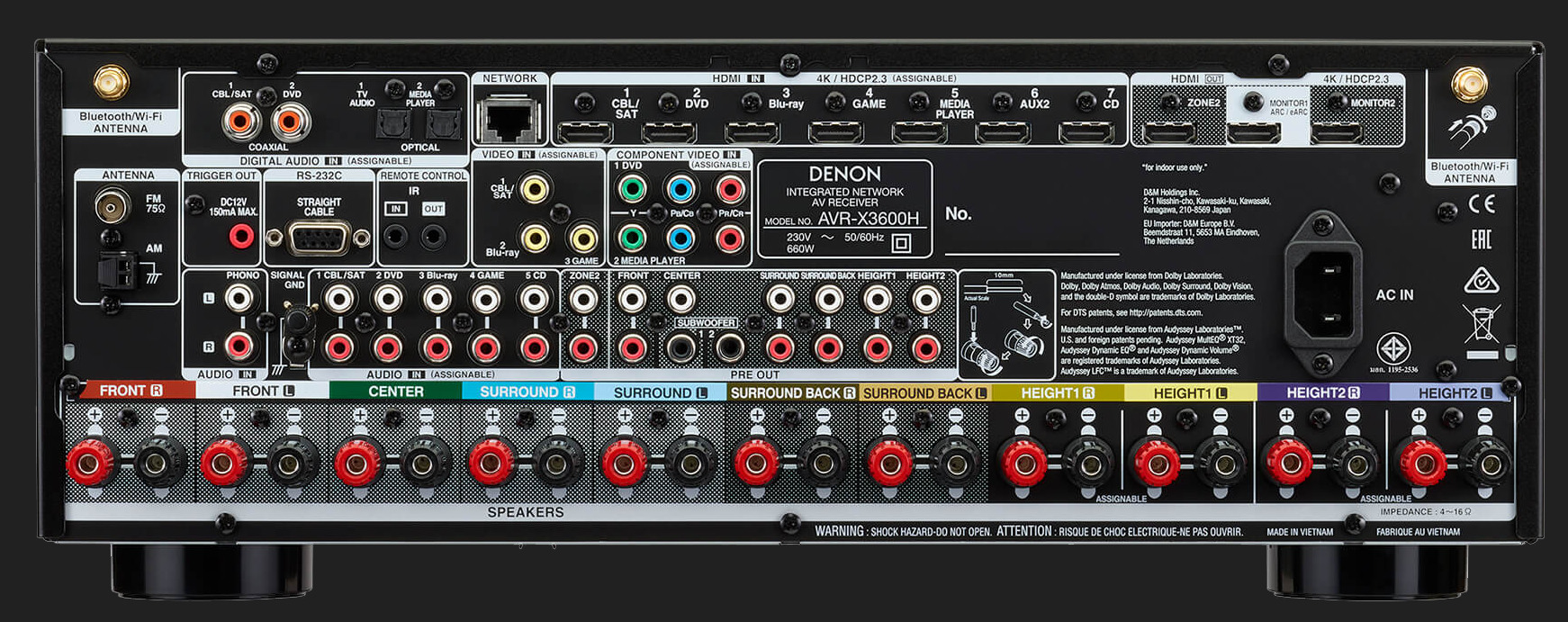
Task: Click the NETWORK Ethernet port
Action: (x=509, y=121)
